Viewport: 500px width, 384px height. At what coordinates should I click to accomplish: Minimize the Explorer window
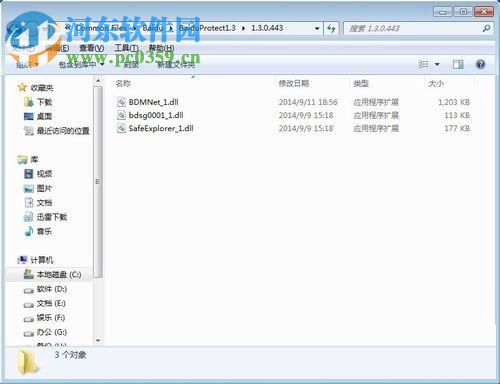443,12
